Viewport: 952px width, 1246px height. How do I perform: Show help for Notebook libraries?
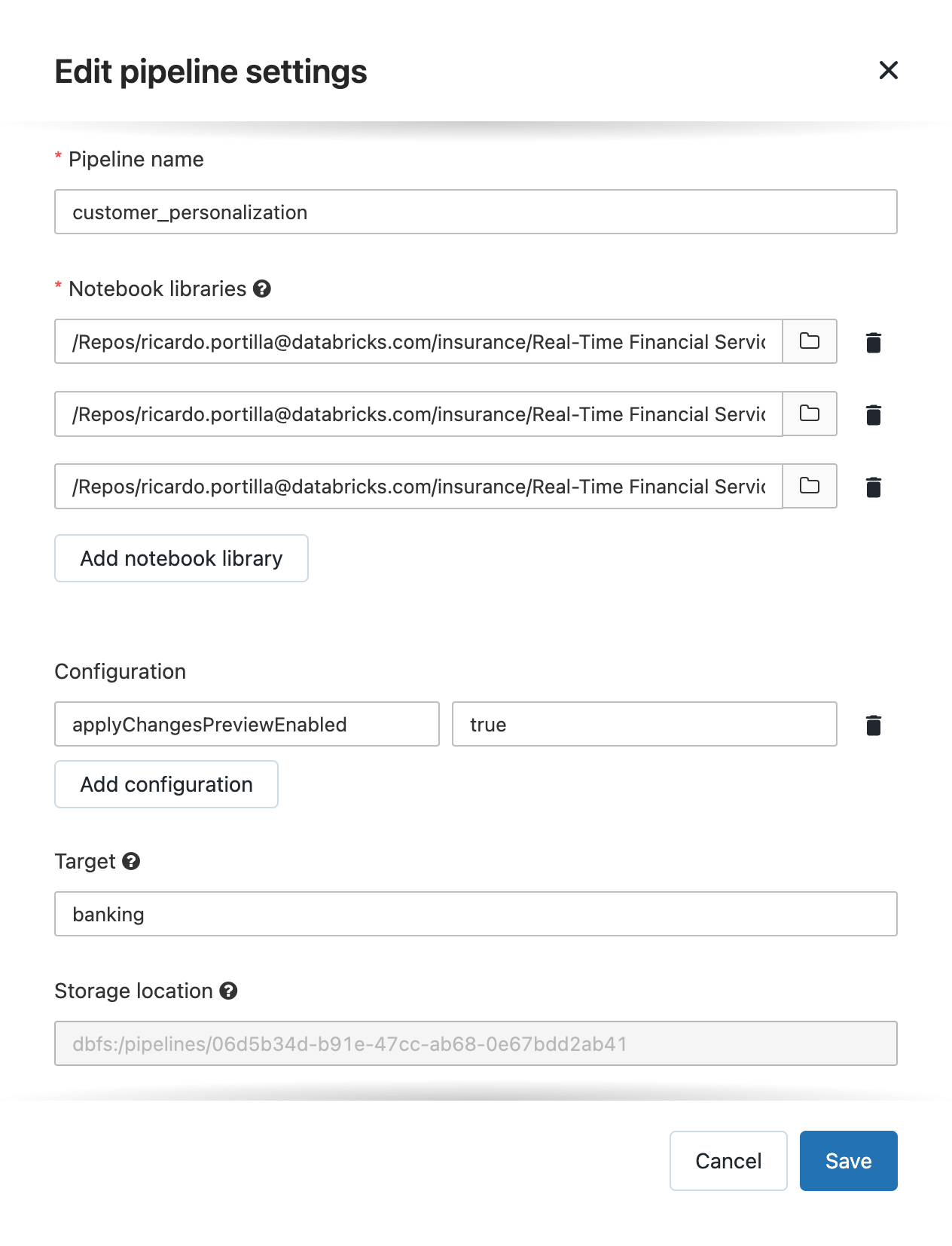pos(262,289)
